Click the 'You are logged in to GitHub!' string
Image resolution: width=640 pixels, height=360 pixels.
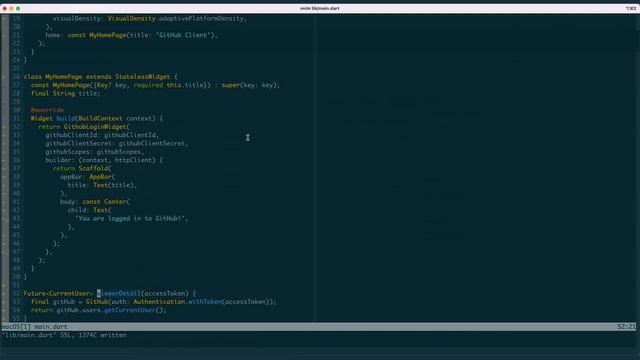tap(130, 218)
